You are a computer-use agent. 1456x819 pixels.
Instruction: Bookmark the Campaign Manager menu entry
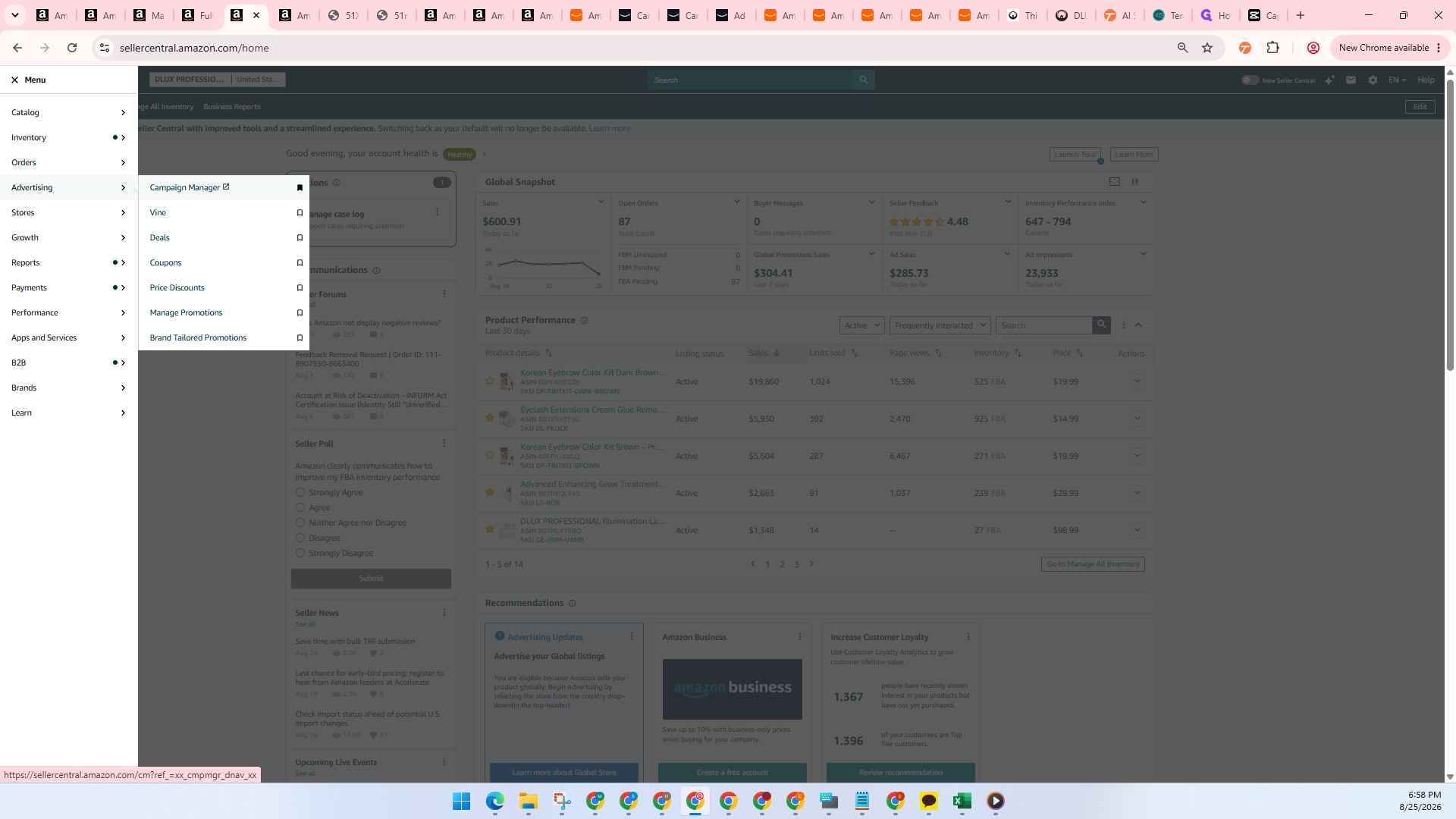pos(300,187)
